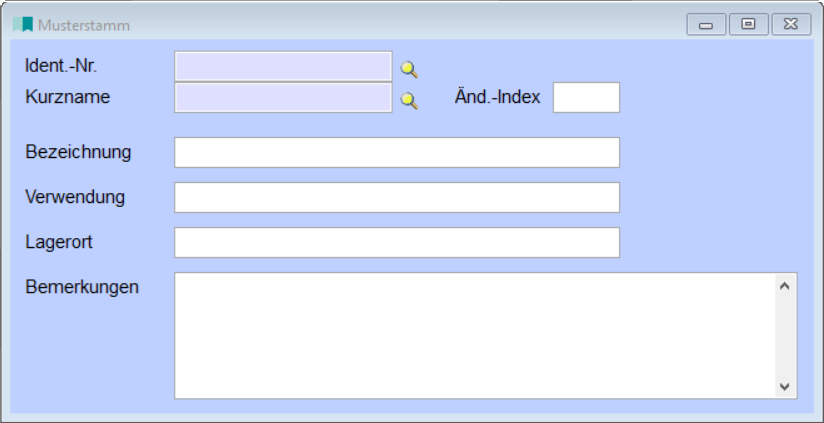Click the Musterstamm bookmark icon in title bar
Viewport: 824px width, 423px height.
click(x=24, y=23)
